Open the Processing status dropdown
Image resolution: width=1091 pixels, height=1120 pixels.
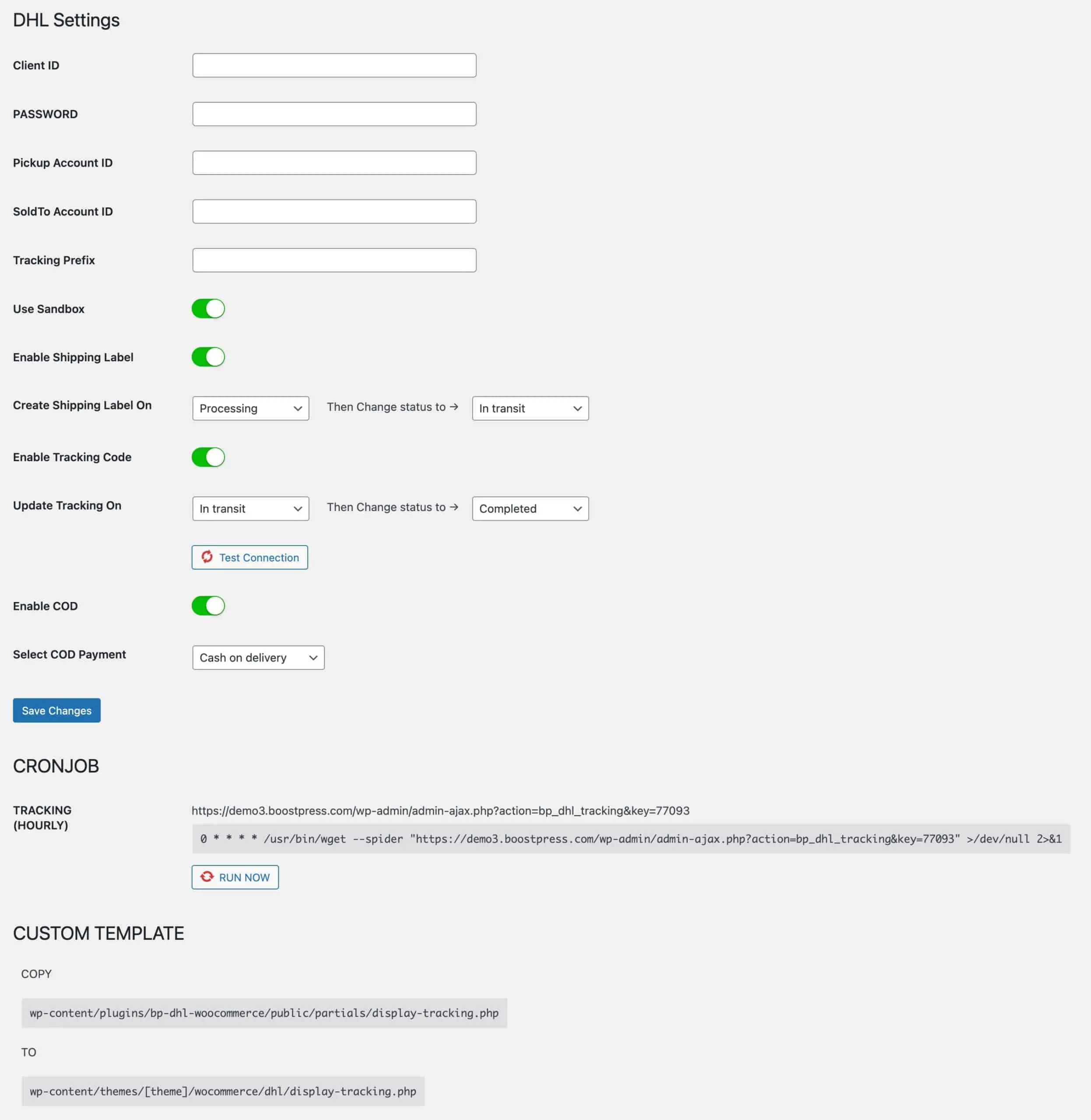point(250,409)
